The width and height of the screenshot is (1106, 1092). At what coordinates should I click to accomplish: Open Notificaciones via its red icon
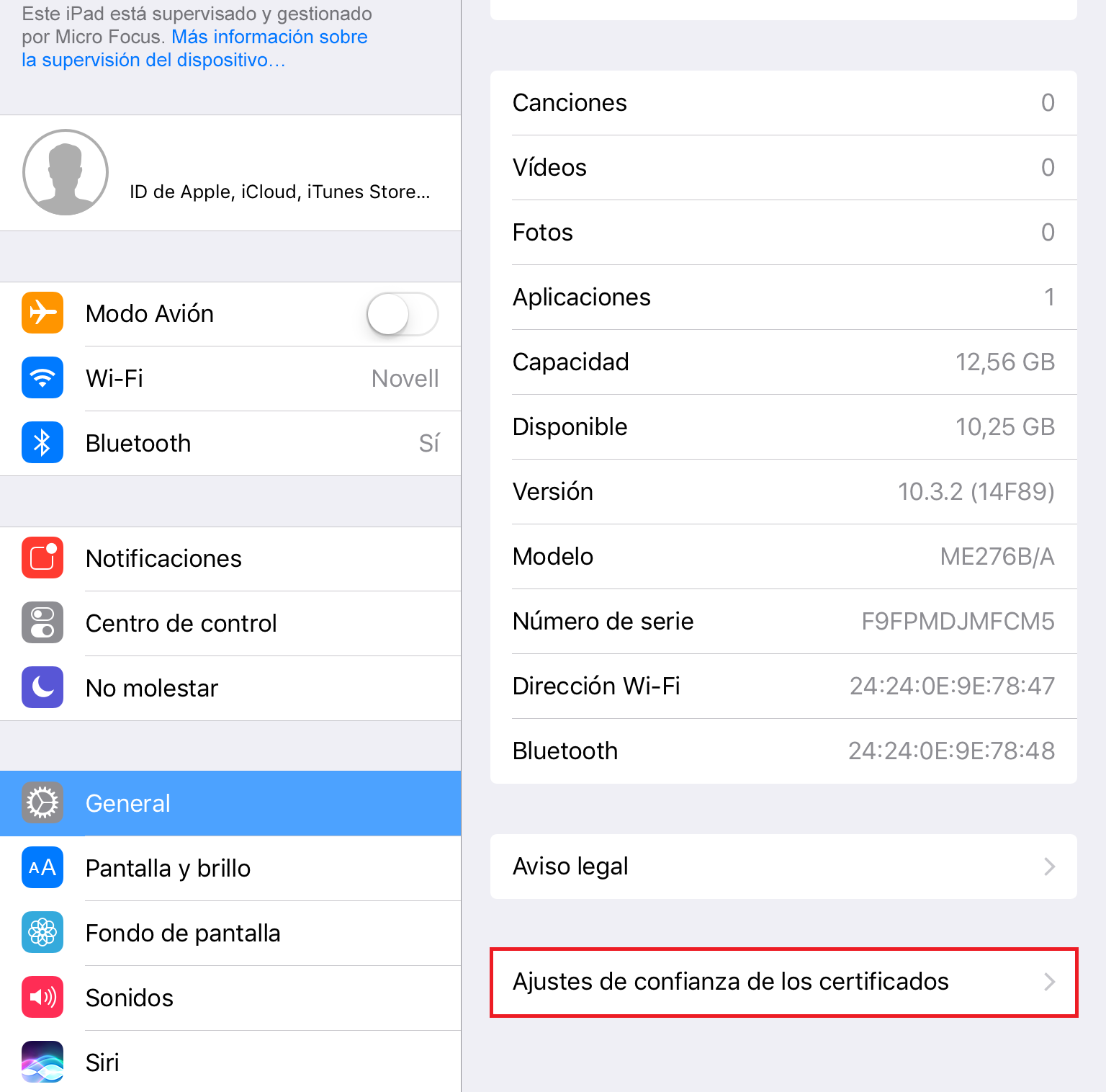pyautogui.click(x=42, y=558)
